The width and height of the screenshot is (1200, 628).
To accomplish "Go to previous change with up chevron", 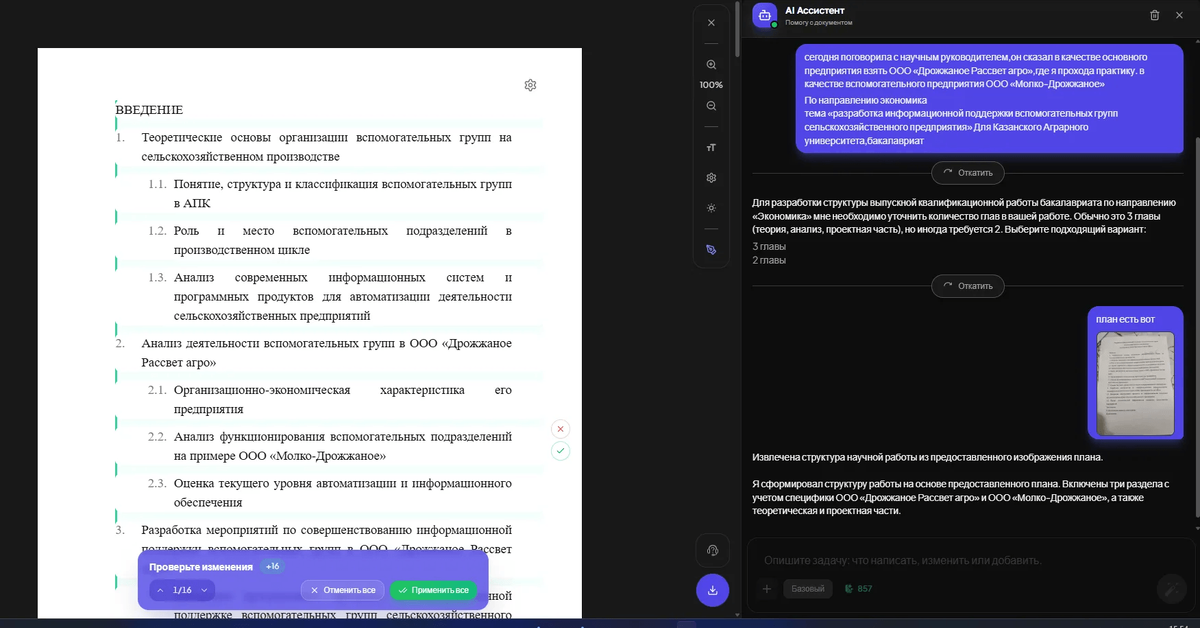I will click(x=160, y=590).
